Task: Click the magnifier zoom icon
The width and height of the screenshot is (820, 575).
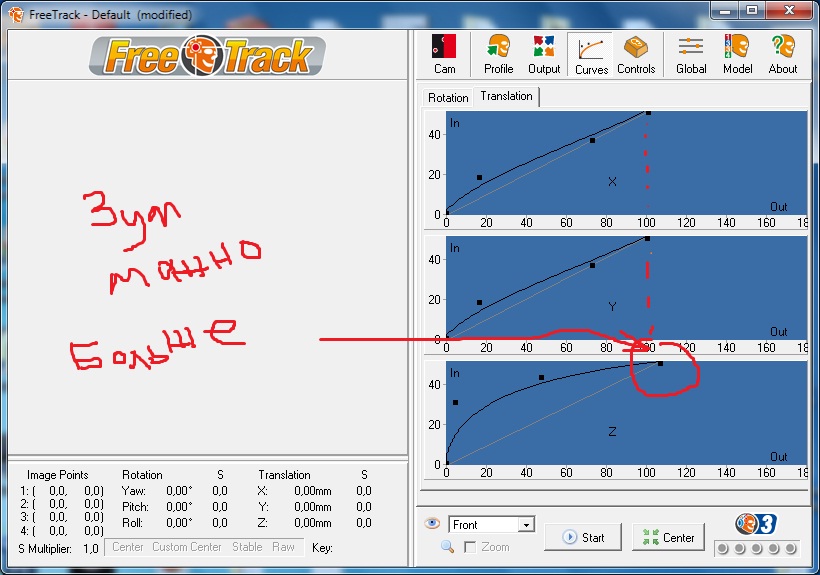Action: [447, 547]
